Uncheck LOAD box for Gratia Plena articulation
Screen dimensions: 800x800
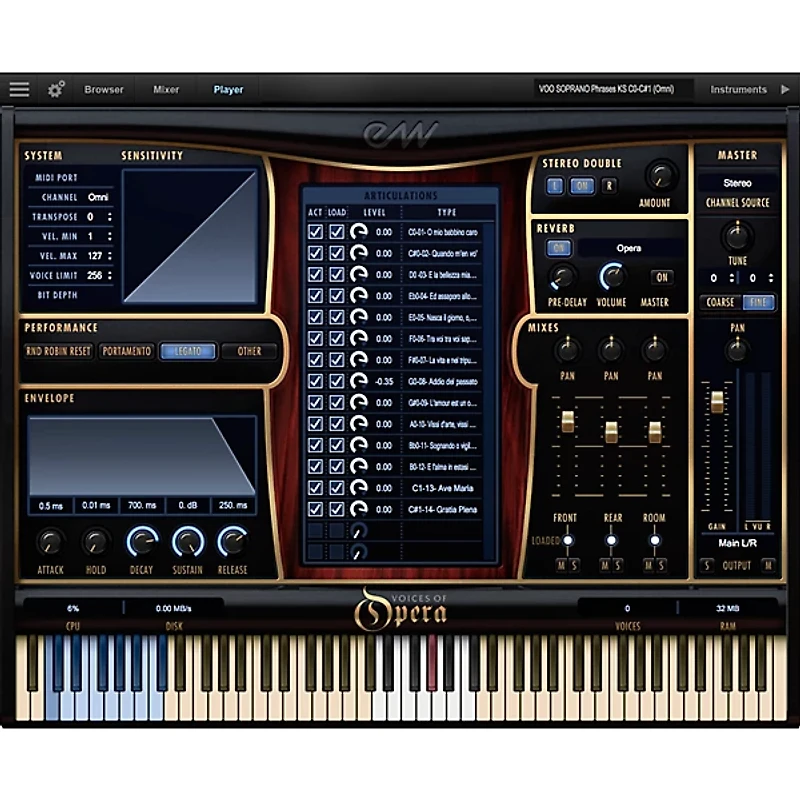click(x=337, y=509)
